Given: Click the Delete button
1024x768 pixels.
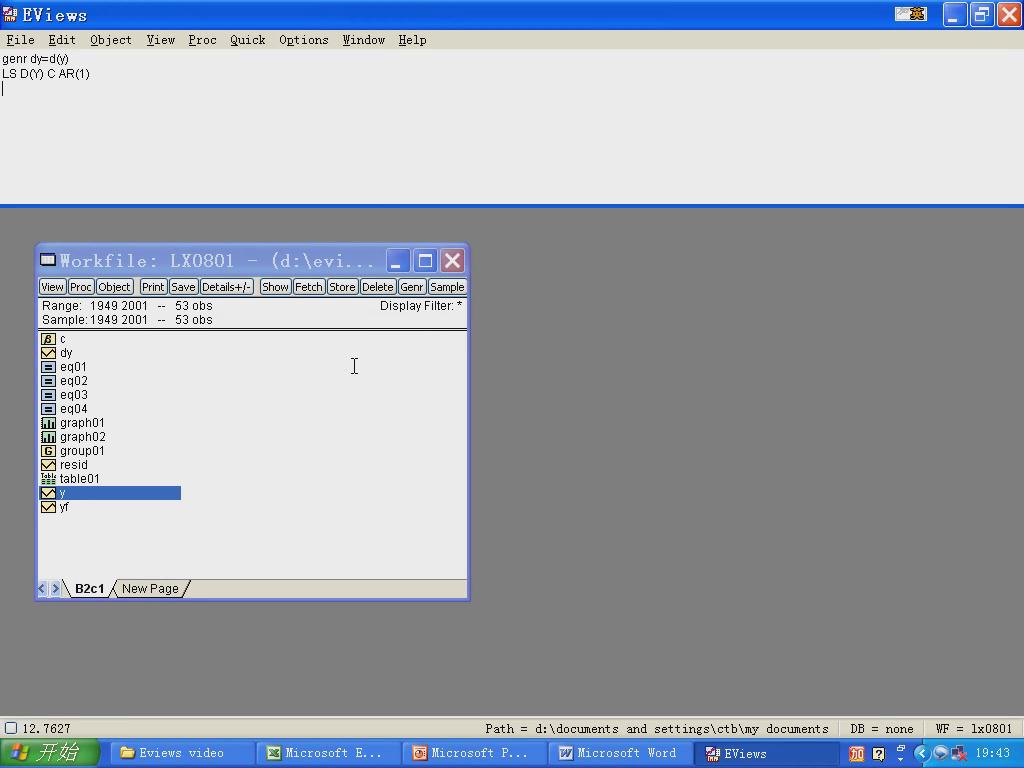Looking at the screenshot, I should point(377,287).
